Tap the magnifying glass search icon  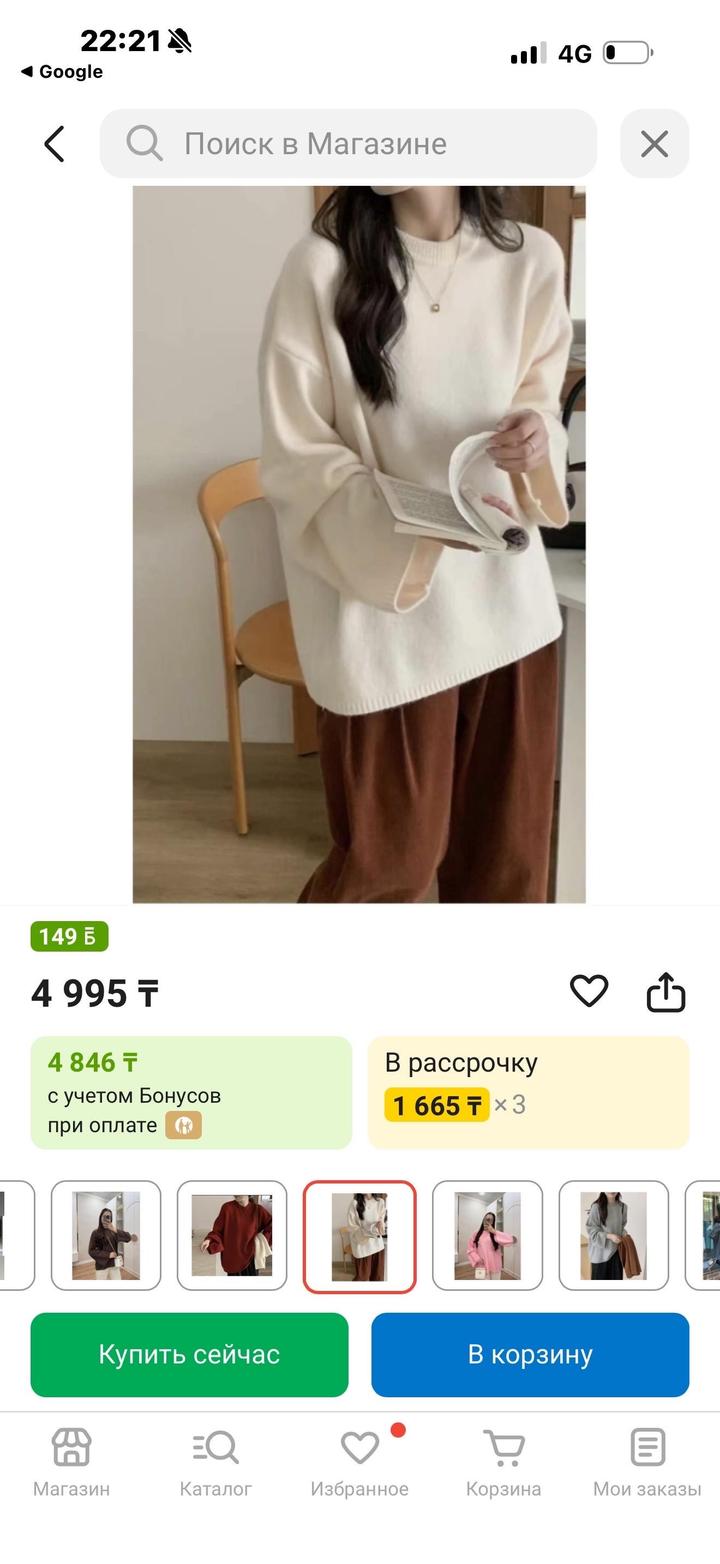144,144
